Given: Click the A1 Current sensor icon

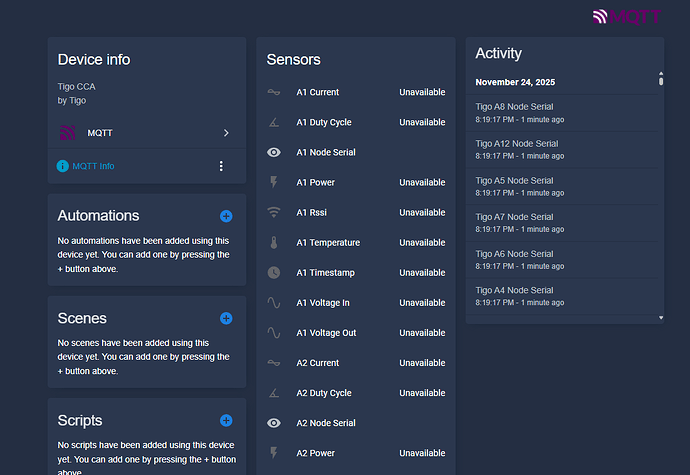Looking at the screenshot, I should click(274, 92).
